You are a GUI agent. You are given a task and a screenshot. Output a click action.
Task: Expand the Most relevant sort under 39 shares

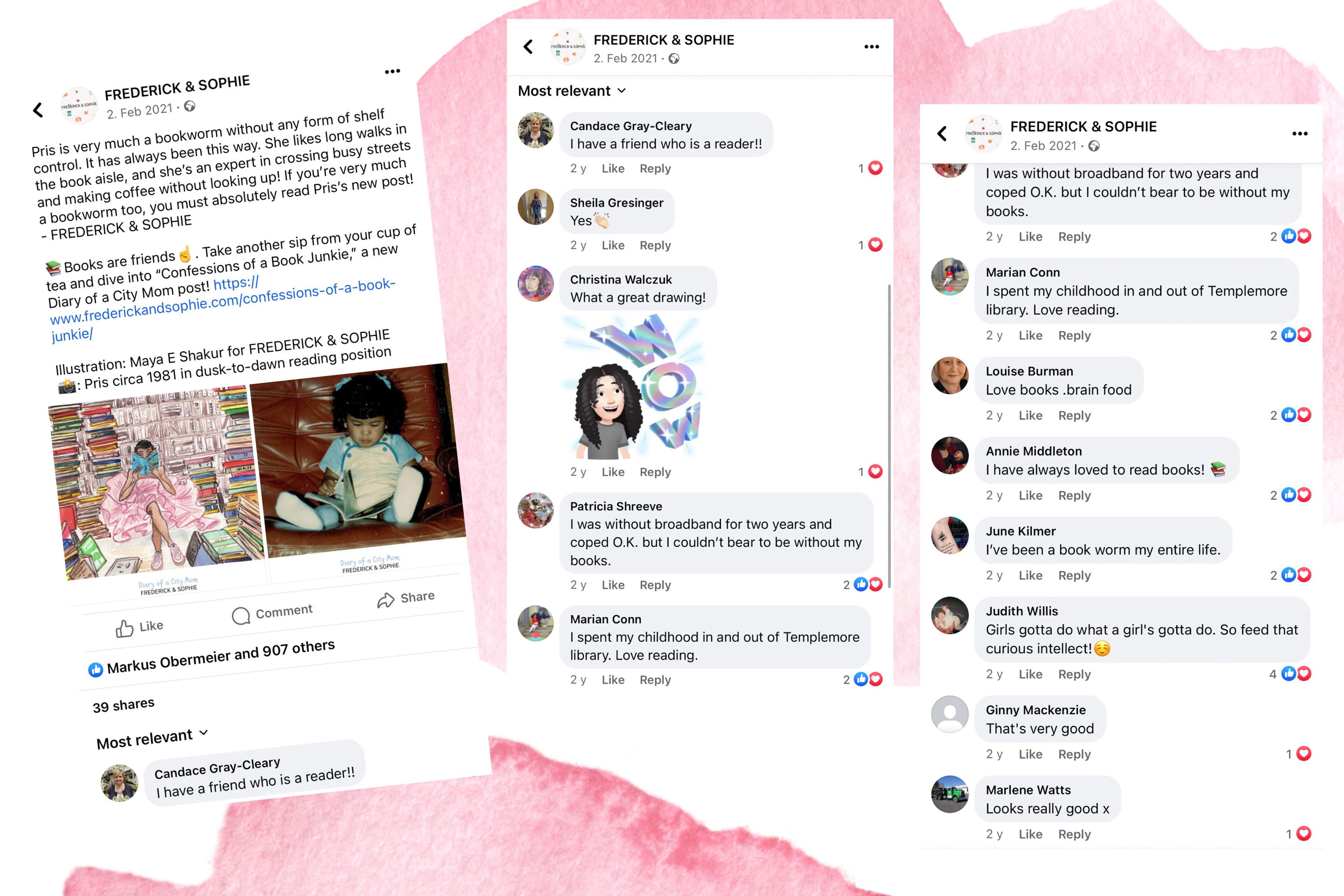click(x=152, y=738)
